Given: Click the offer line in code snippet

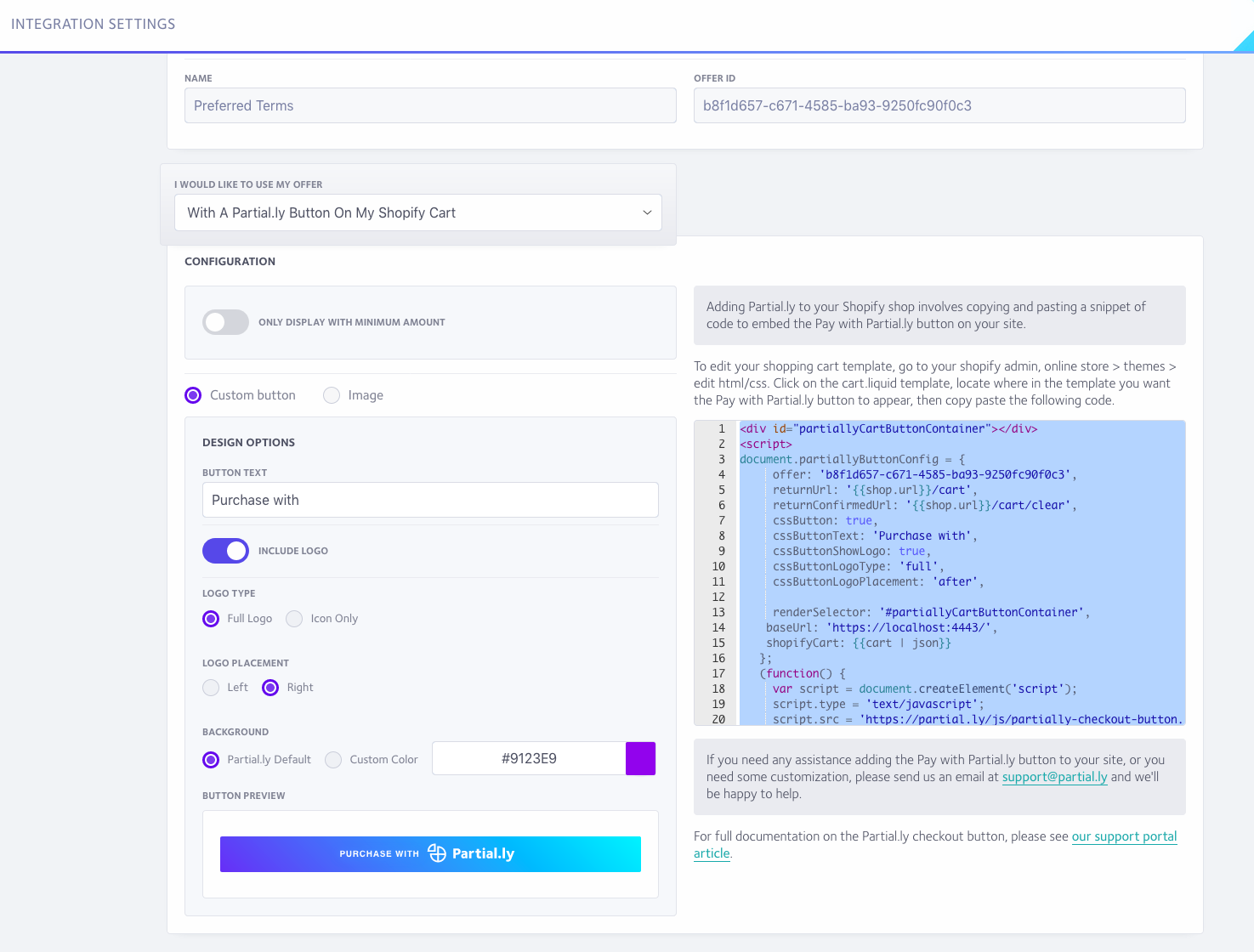Looking at the screenshot, I should (x=924, y=474).
